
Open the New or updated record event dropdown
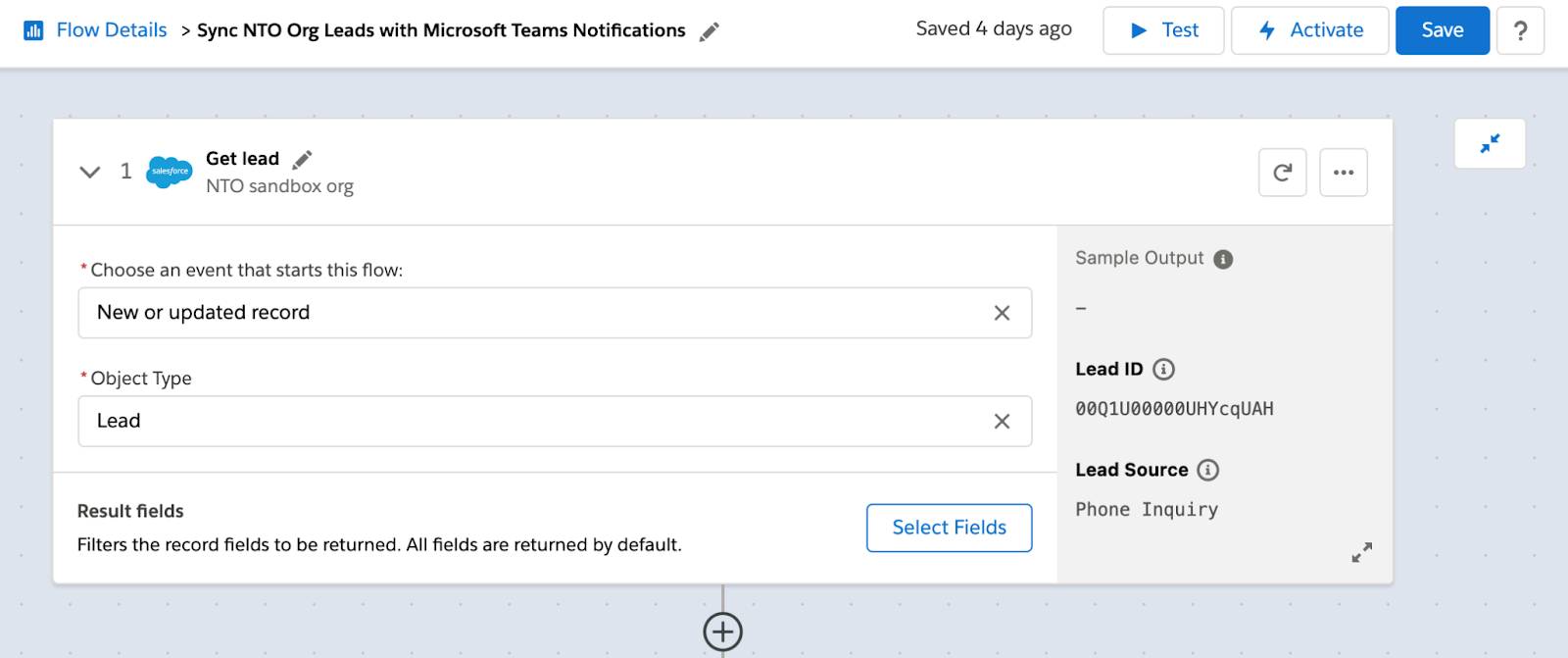coord(555,313)
